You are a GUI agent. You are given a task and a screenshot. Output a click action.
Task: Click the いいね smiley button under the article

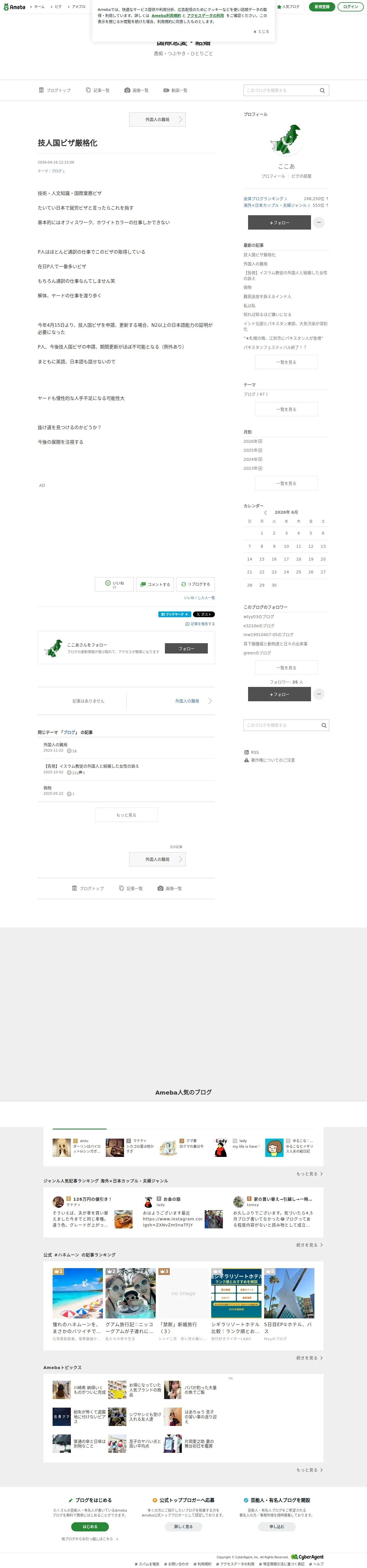coord(114,584)
